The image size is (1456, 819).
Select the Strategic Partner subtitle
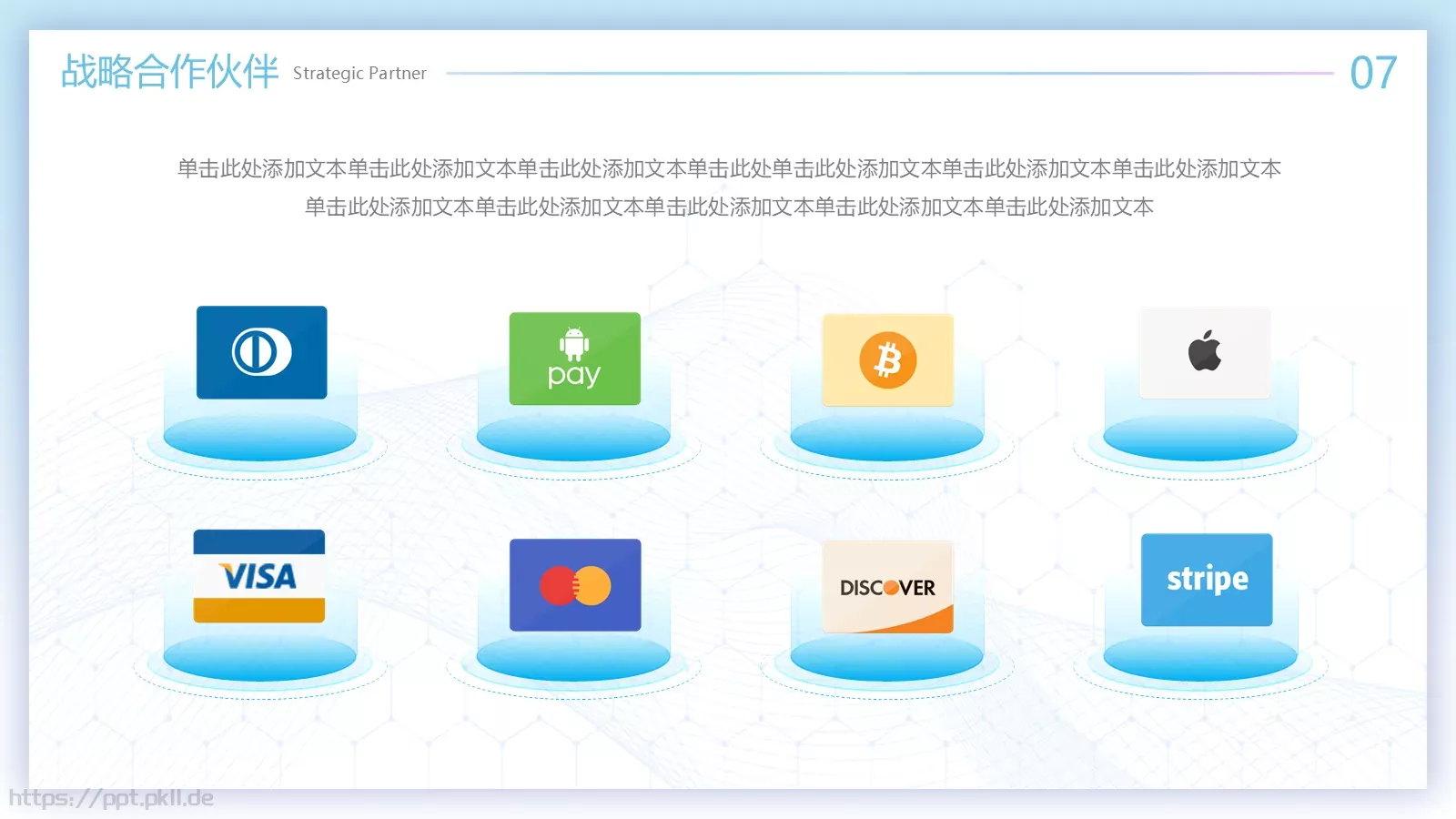tap(359, 73)
